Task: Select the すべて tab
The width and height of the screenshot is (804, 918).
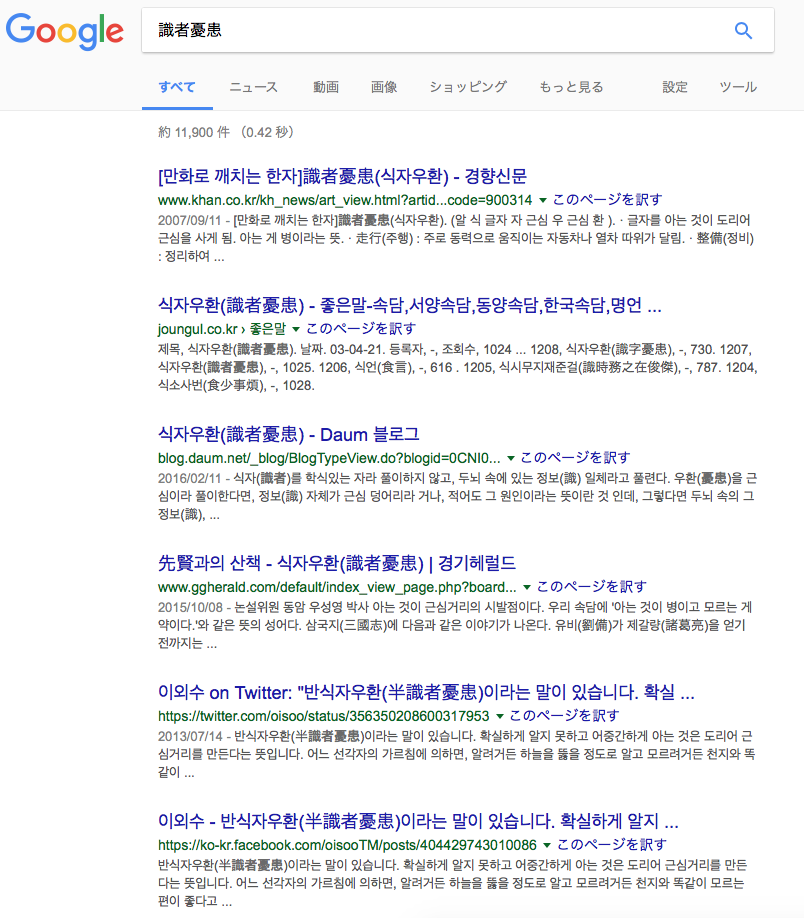Action: (176, 87)
